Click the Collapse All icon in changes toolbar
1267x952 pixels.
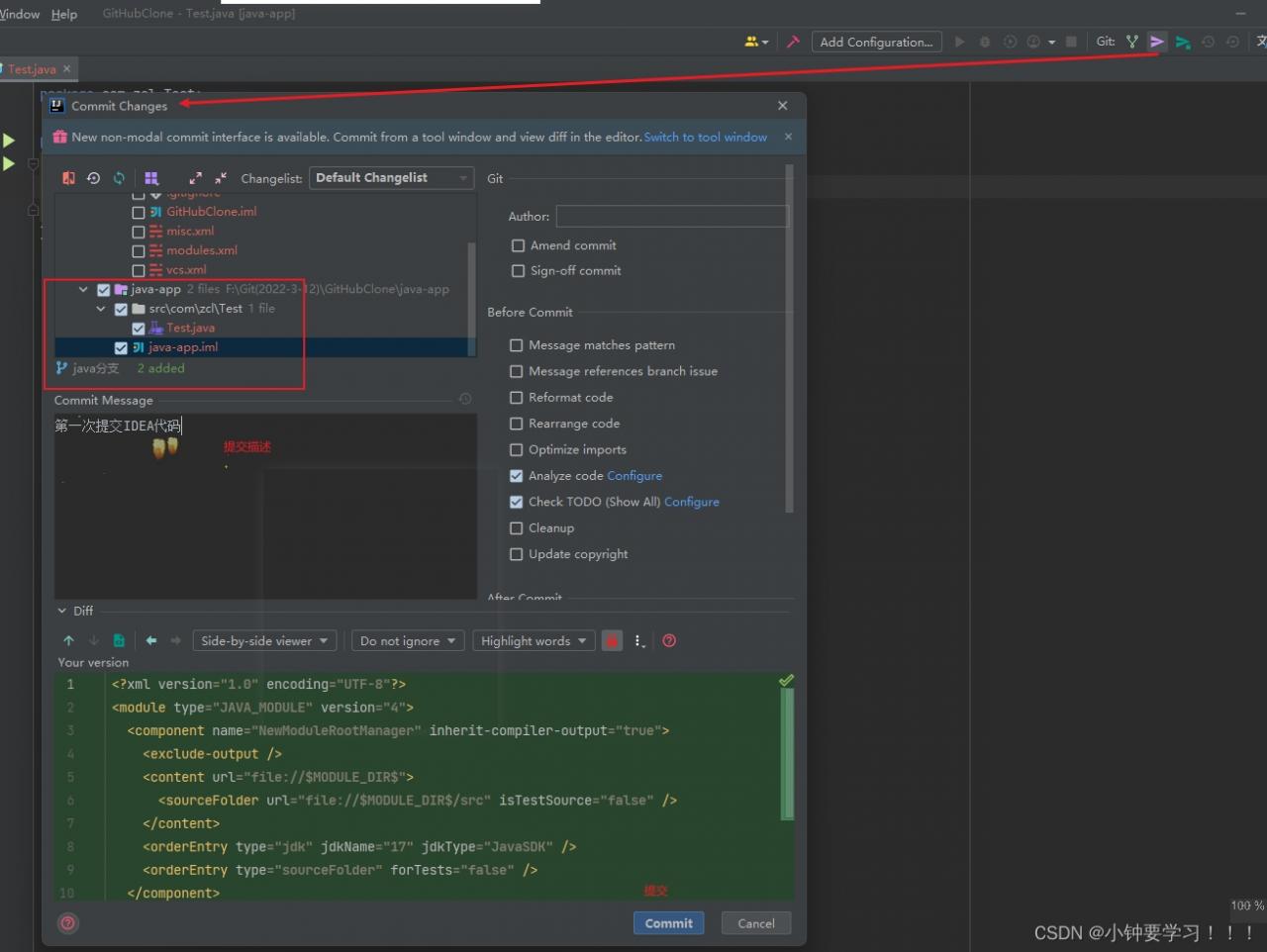[x=221, y=178]
